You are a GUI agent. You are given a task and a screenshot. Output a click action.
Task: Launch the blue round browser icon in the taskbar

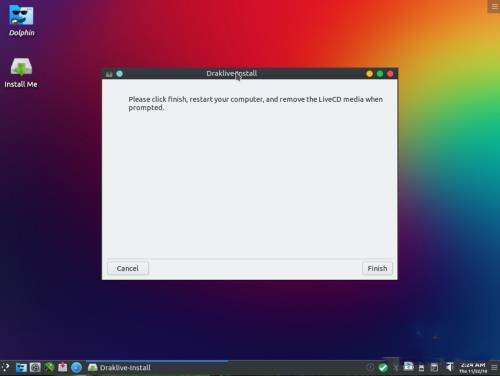(x=77, y=368)
